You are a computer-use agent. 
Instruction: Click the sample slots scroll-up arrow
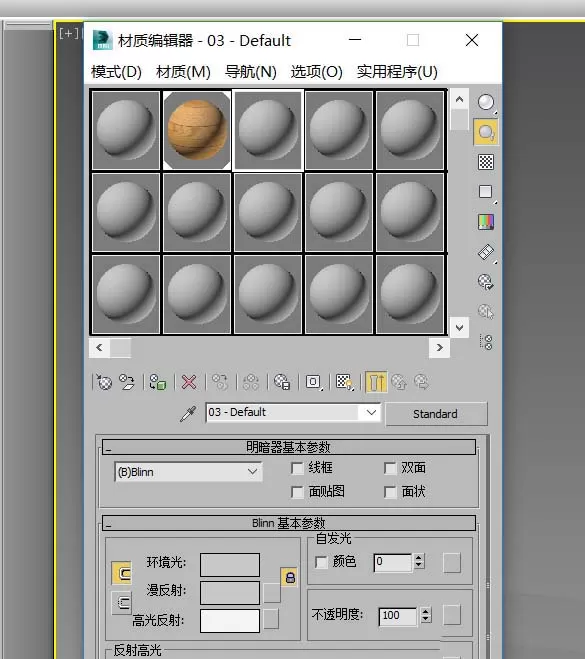459,99
